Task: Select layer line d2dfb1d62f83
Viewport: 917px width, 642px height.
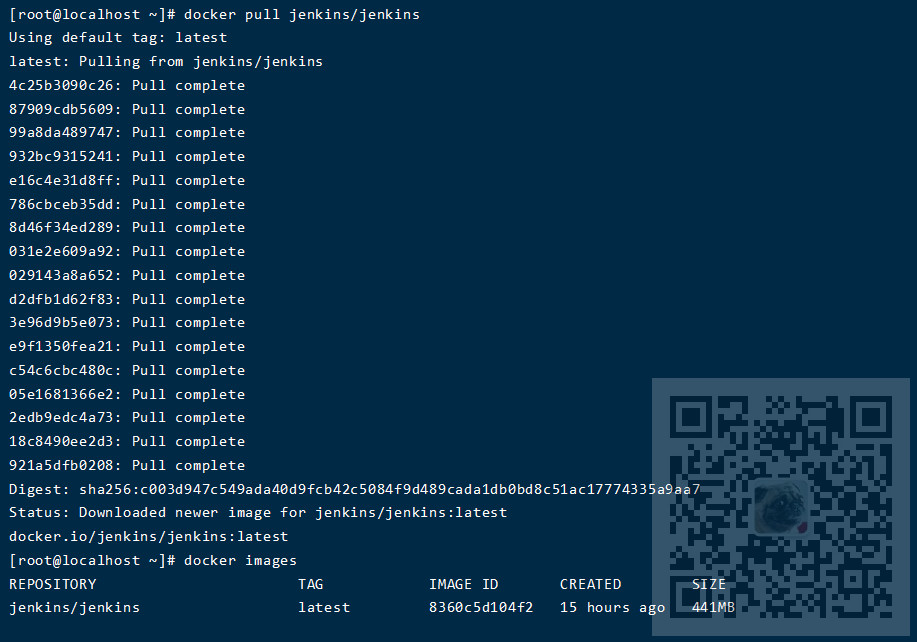Action: point(127,299)
